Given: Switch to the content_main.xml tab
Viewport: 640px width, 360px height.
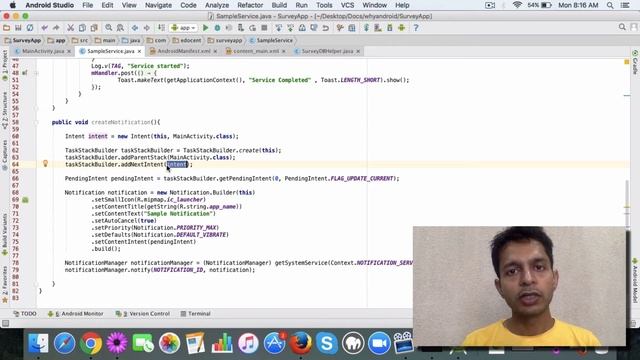Looking at the screenshot, I should [x=256, y=51].
